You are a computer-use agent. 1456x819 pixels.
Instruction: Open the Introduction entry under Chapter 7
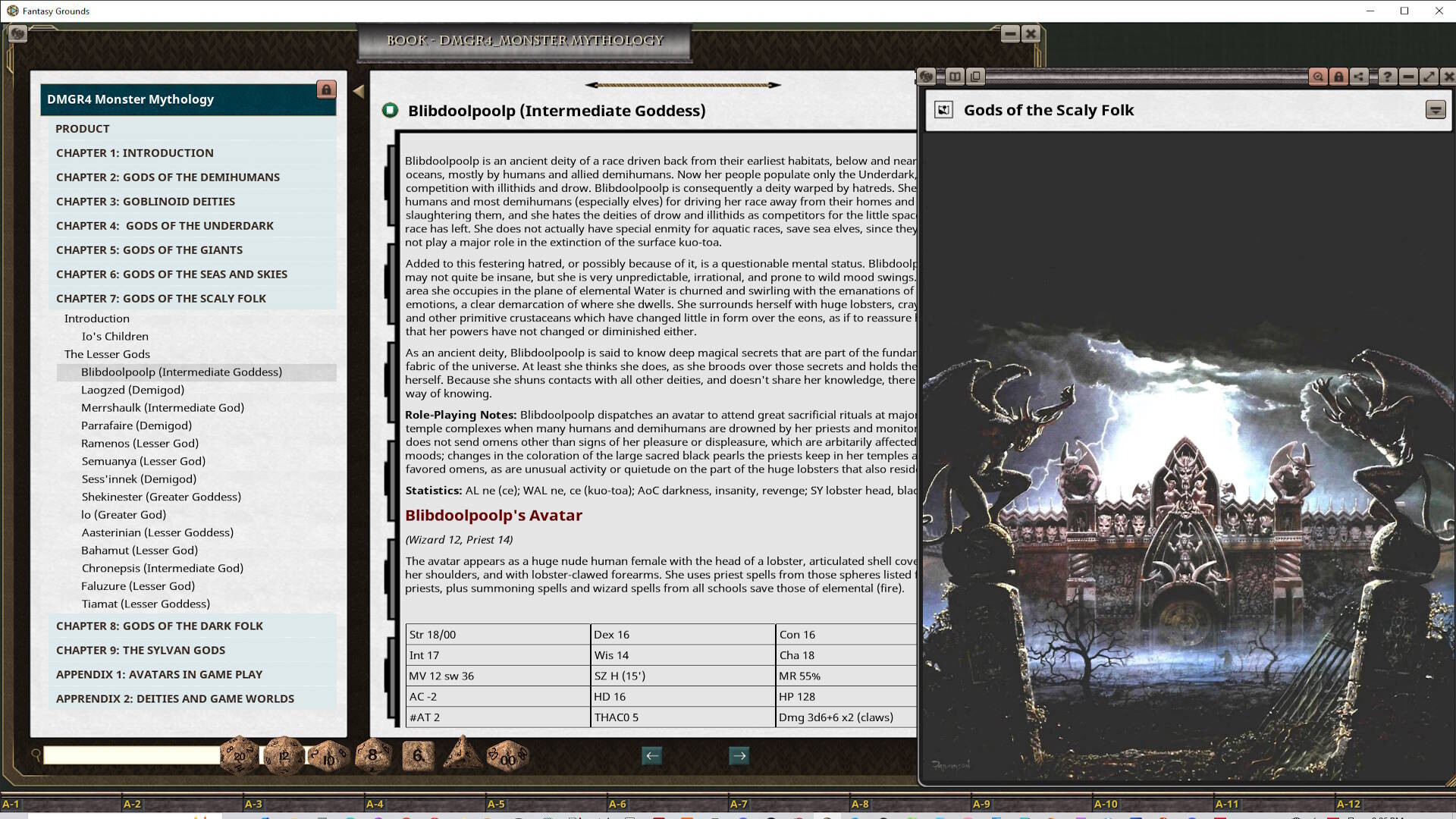[x=97, y=318]
